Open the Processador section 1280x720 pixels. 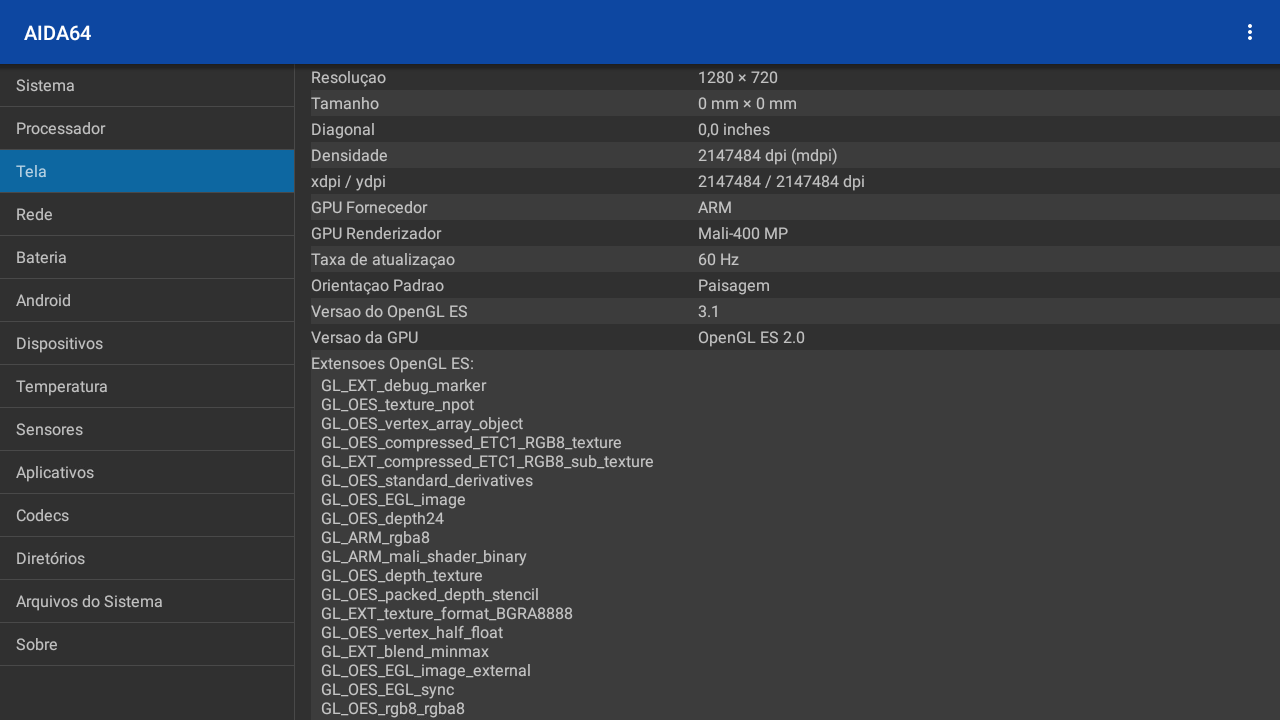(x=147, y=129)
